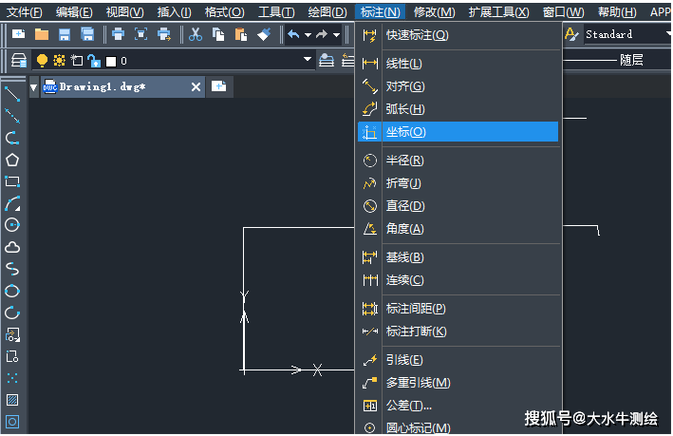Open the 视图(V) menu
The width and height of the screenshot is (673, 436).
pyautogui.click(x=125, y=12)
